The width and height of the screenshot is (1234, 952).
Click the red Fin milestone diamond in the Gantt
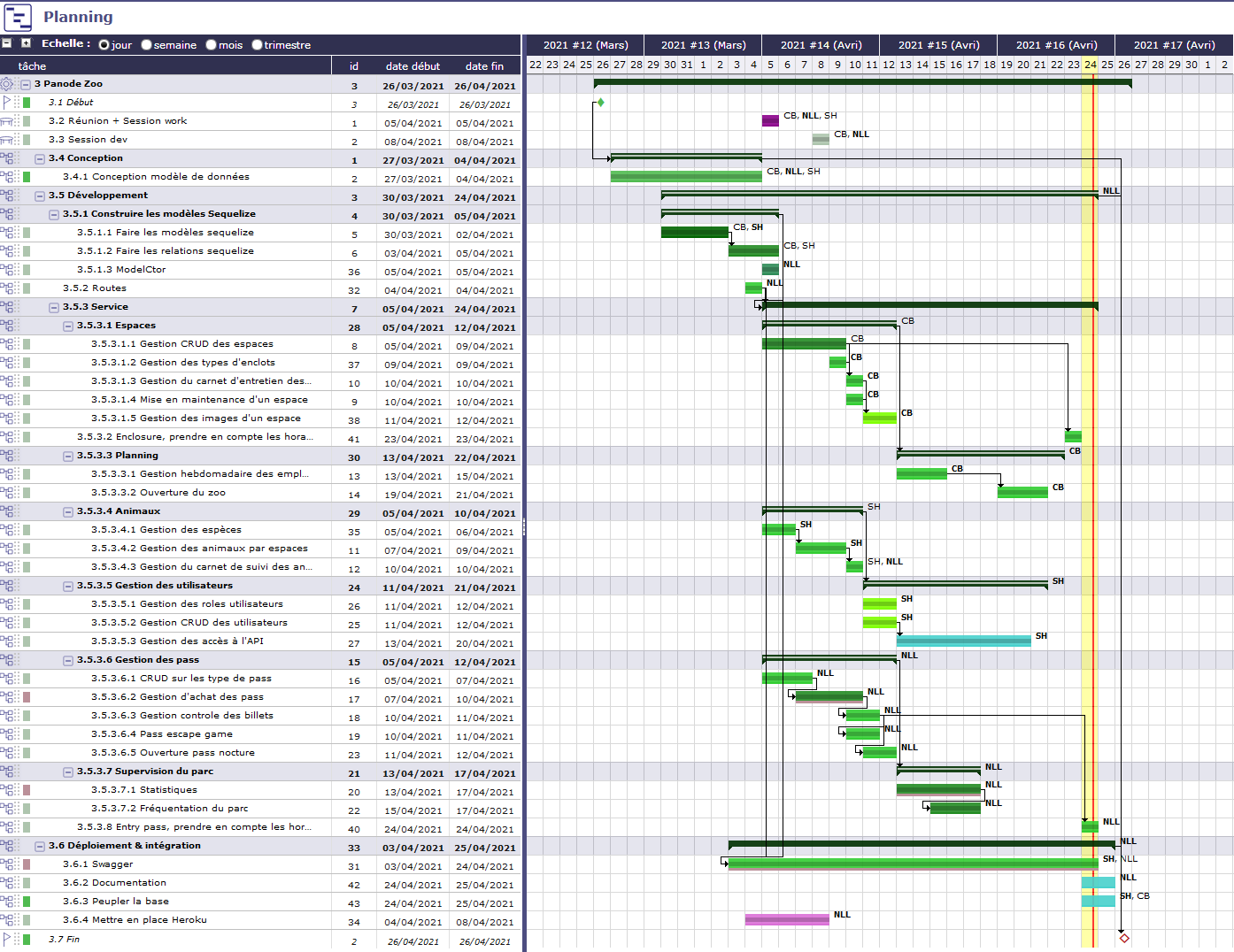pos(1124,938)
